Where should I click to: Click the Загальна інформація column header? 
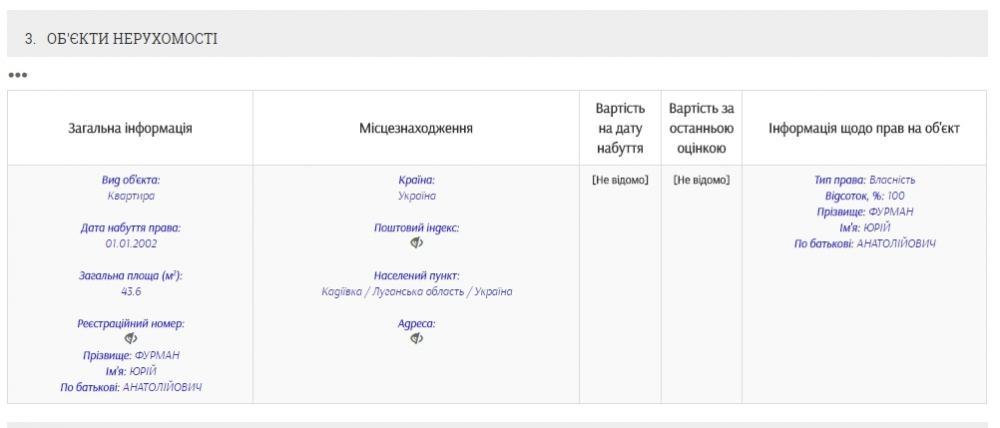(x=131, y=127)
